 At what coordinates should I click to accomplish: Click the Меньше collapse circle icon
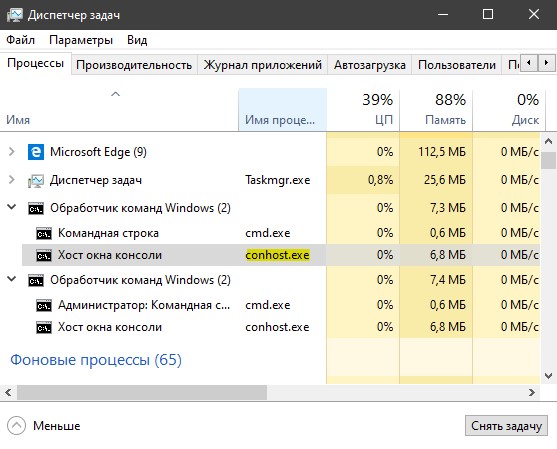16,426
